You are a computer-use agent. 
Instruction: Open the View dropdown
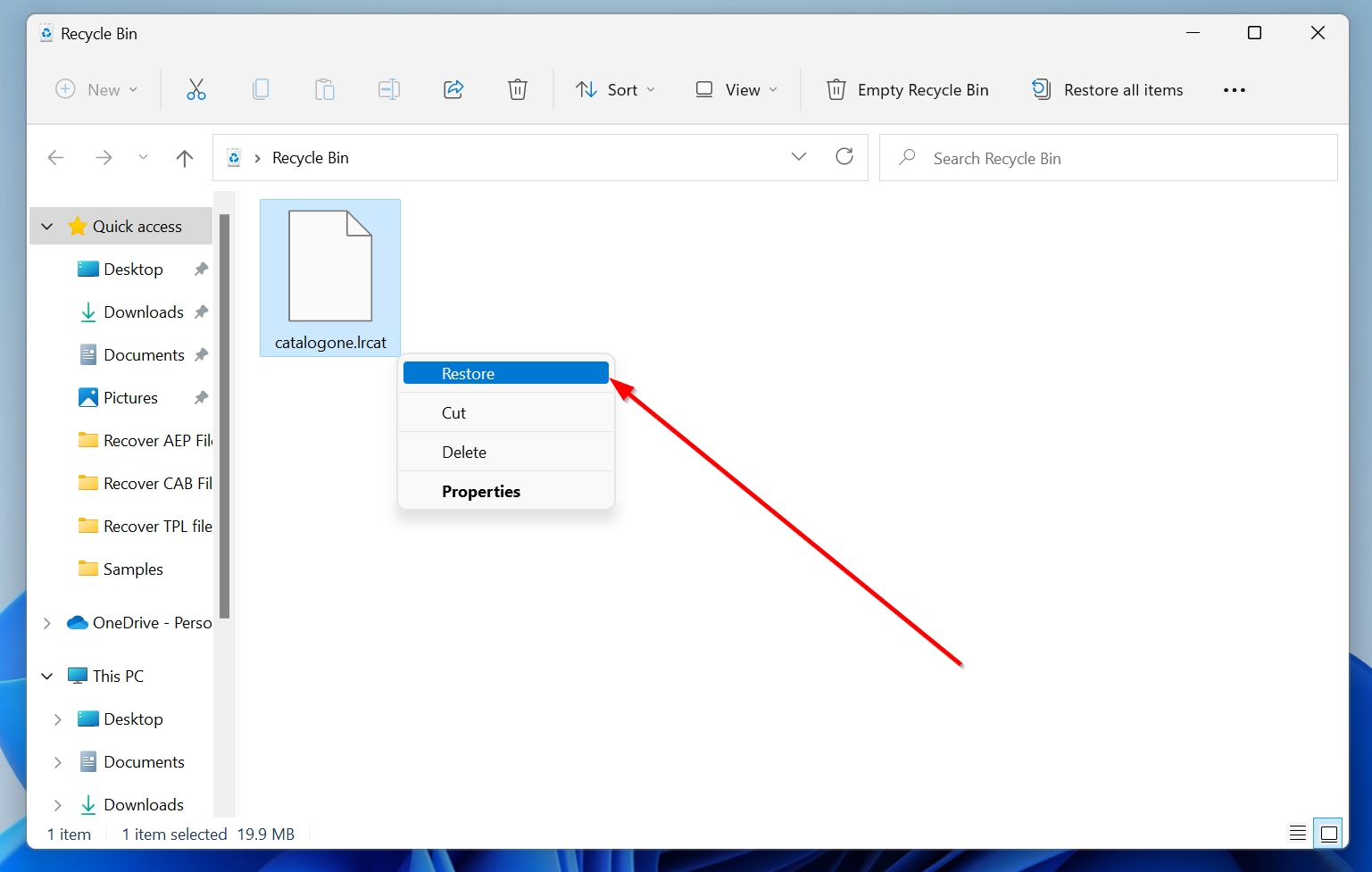pos(735,89)
